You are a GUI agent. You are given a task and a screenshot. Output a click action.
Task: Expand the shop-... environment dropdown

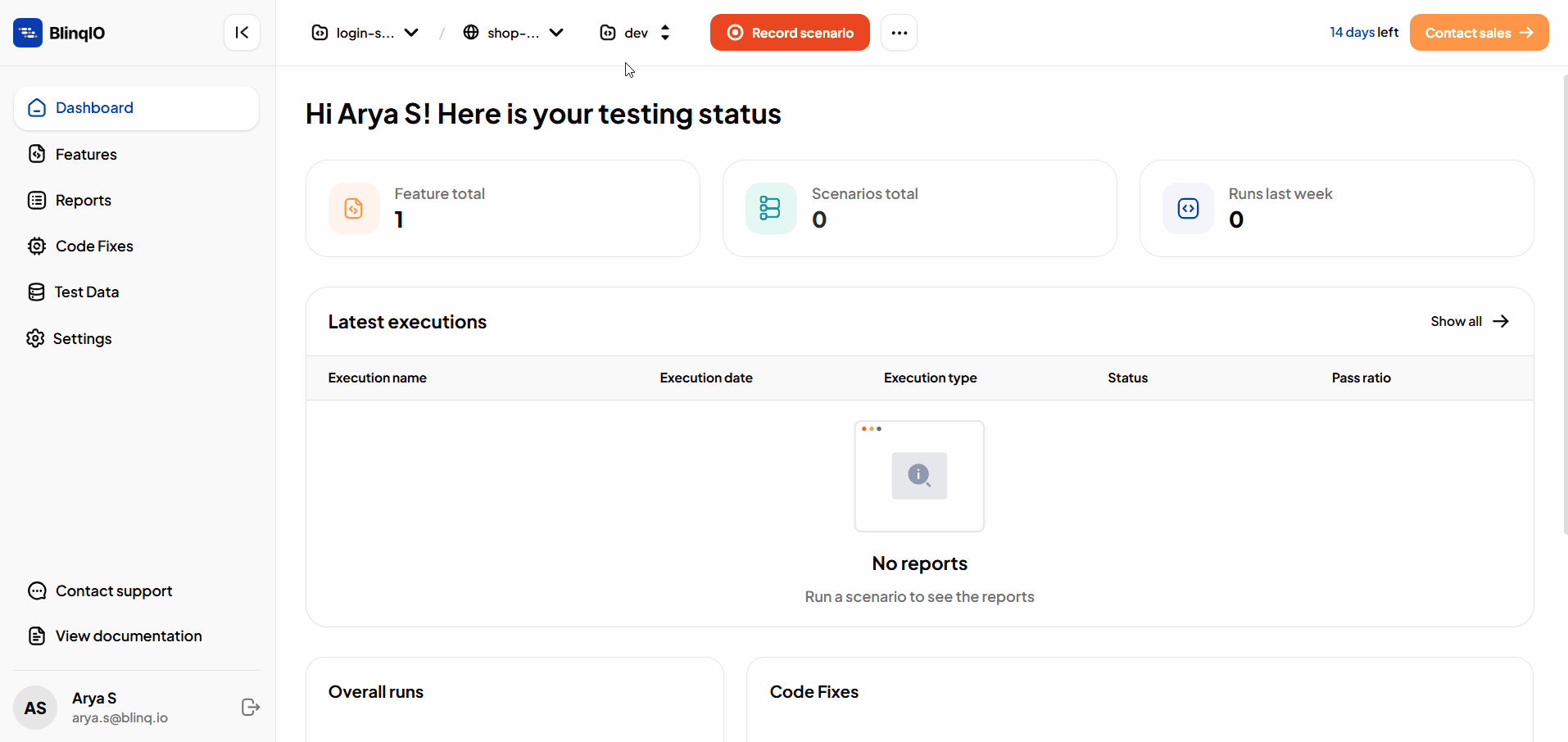[514, 33]
